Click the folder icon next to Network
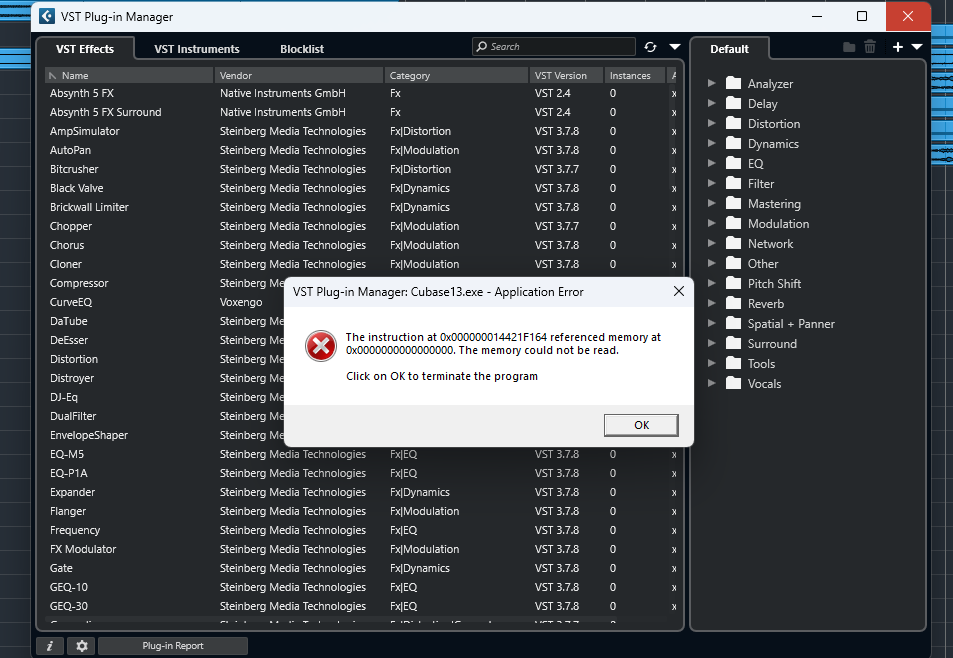The width and height of the screenshot is (953, 658). pos(734,244)
